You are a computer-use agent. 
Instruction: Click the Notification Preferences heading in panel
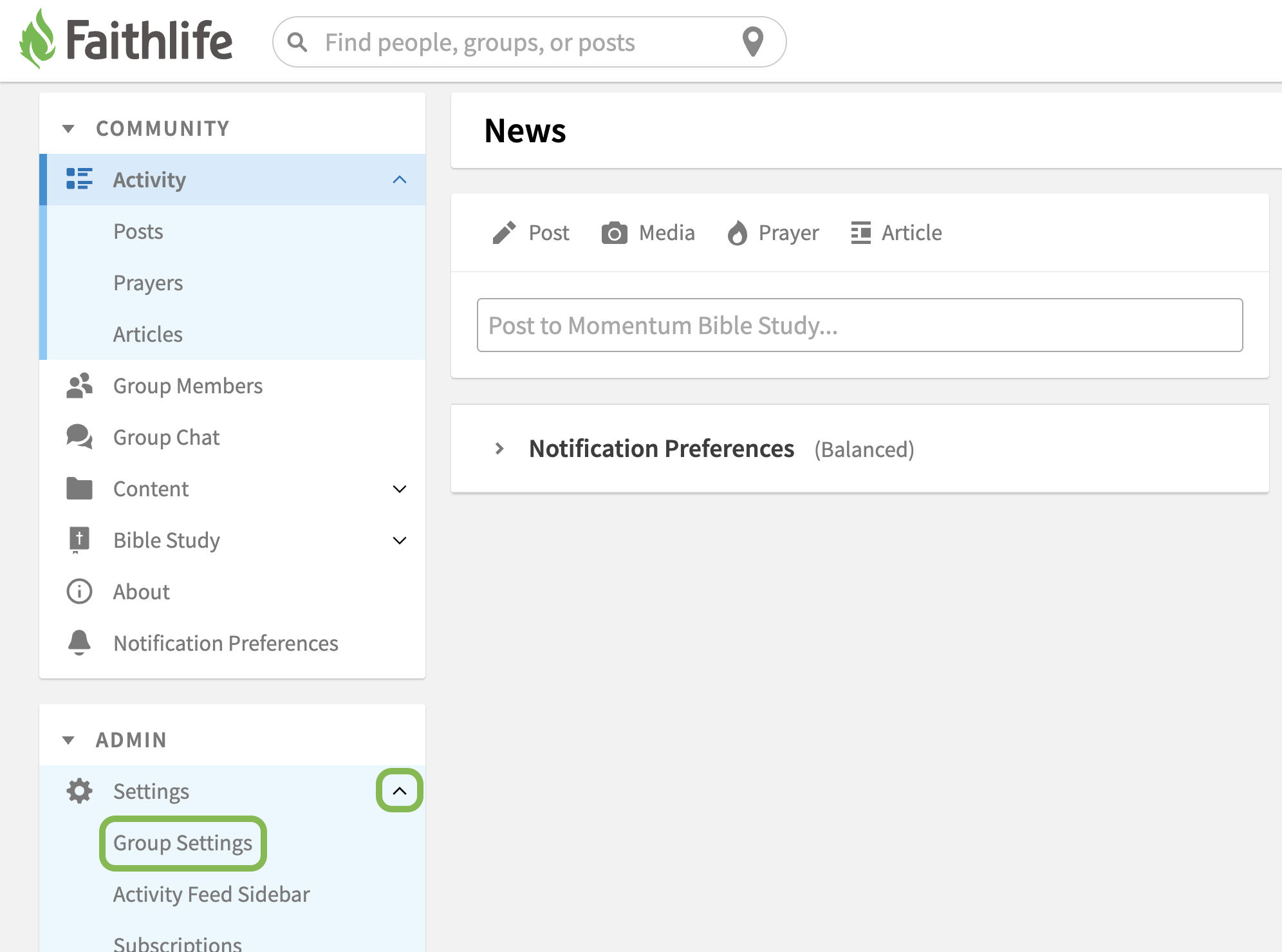coord(662,449)
